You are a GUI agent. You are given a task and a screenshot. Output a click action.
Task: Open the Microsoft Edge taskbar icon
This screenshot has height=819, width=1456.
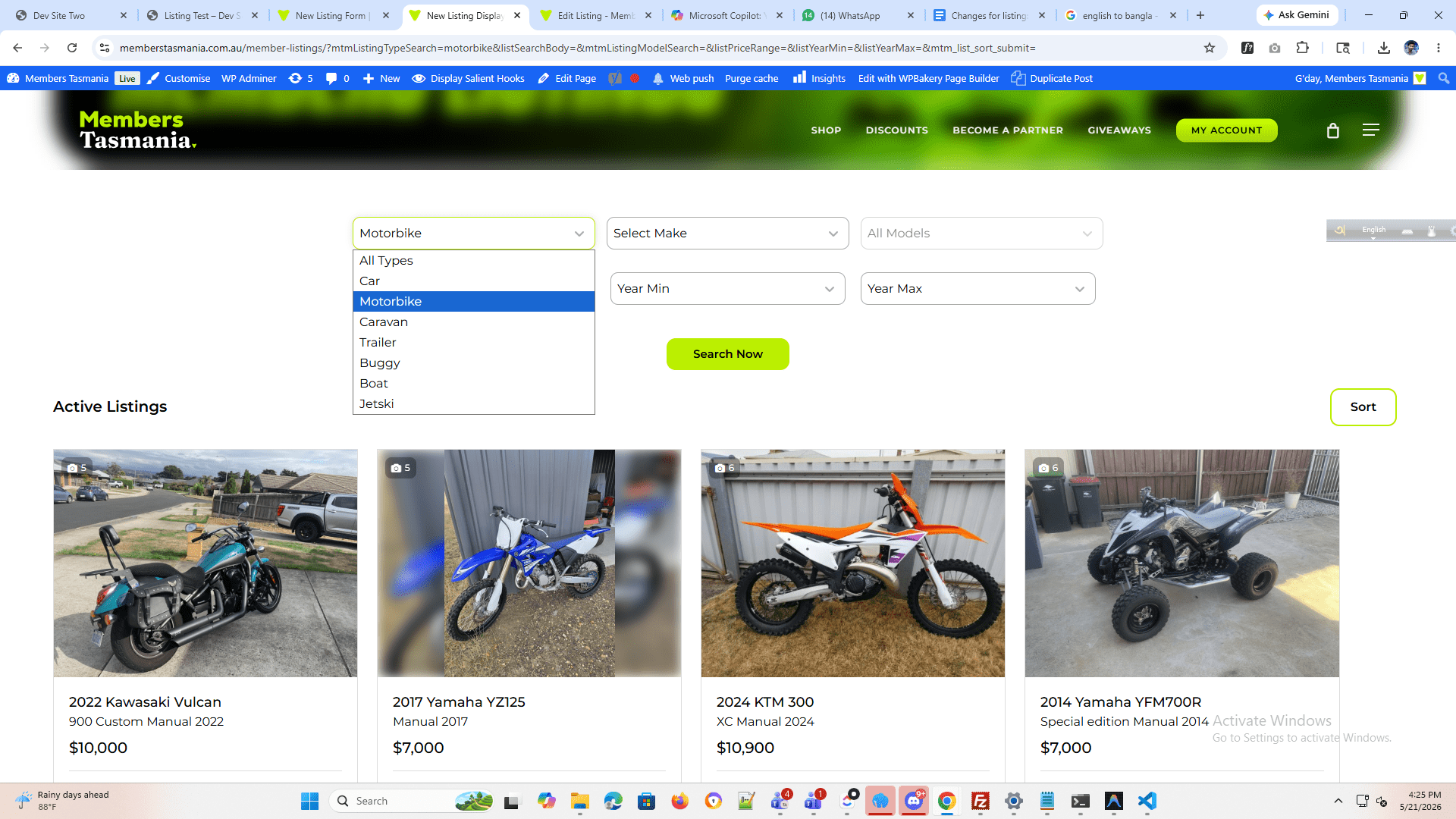pyautogui.click(x=613, y=801)
